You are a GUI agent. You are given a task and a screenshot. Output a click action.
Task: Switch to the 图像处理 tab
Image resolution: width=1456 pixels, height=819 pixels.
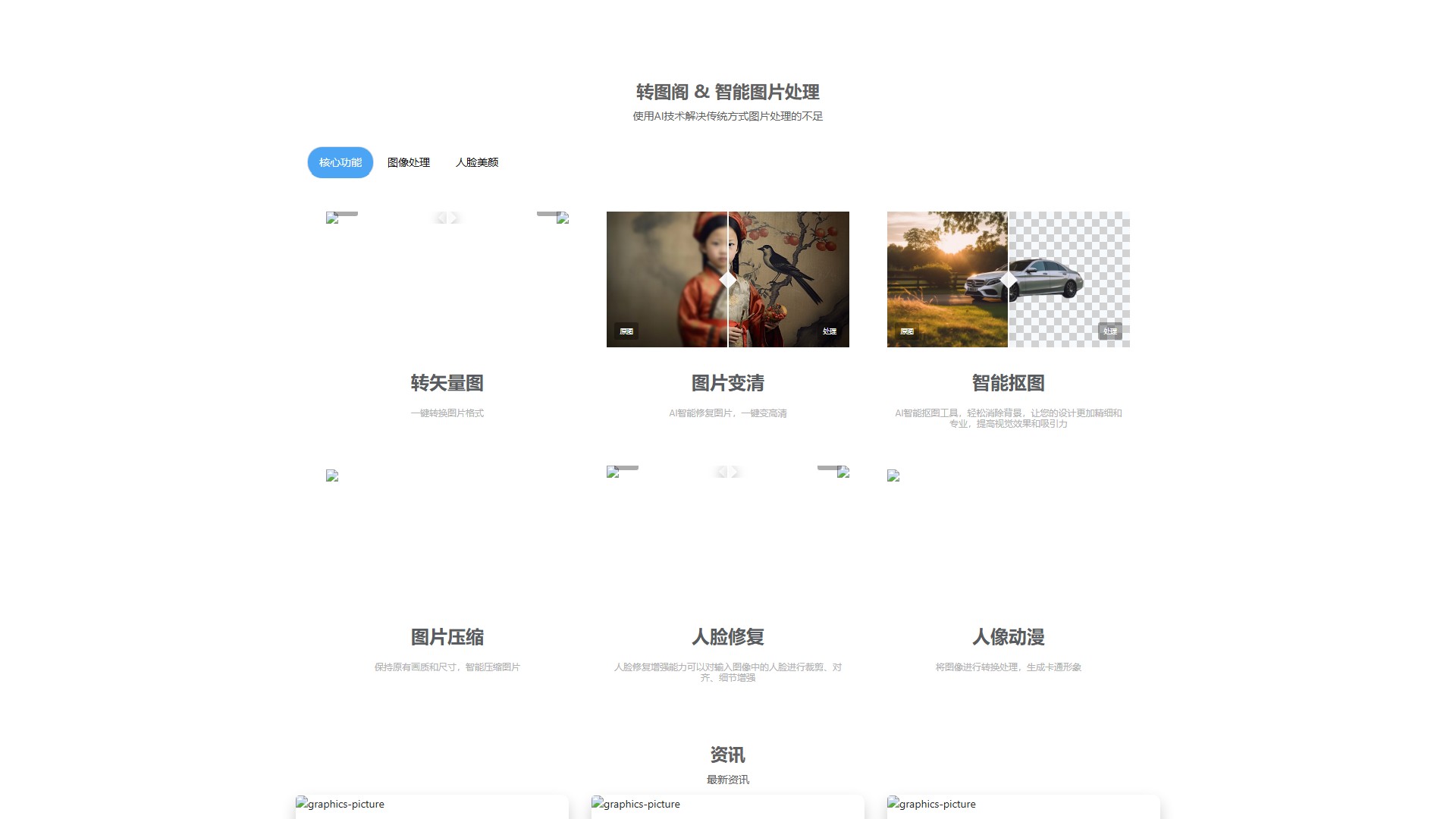click(408, 162)
